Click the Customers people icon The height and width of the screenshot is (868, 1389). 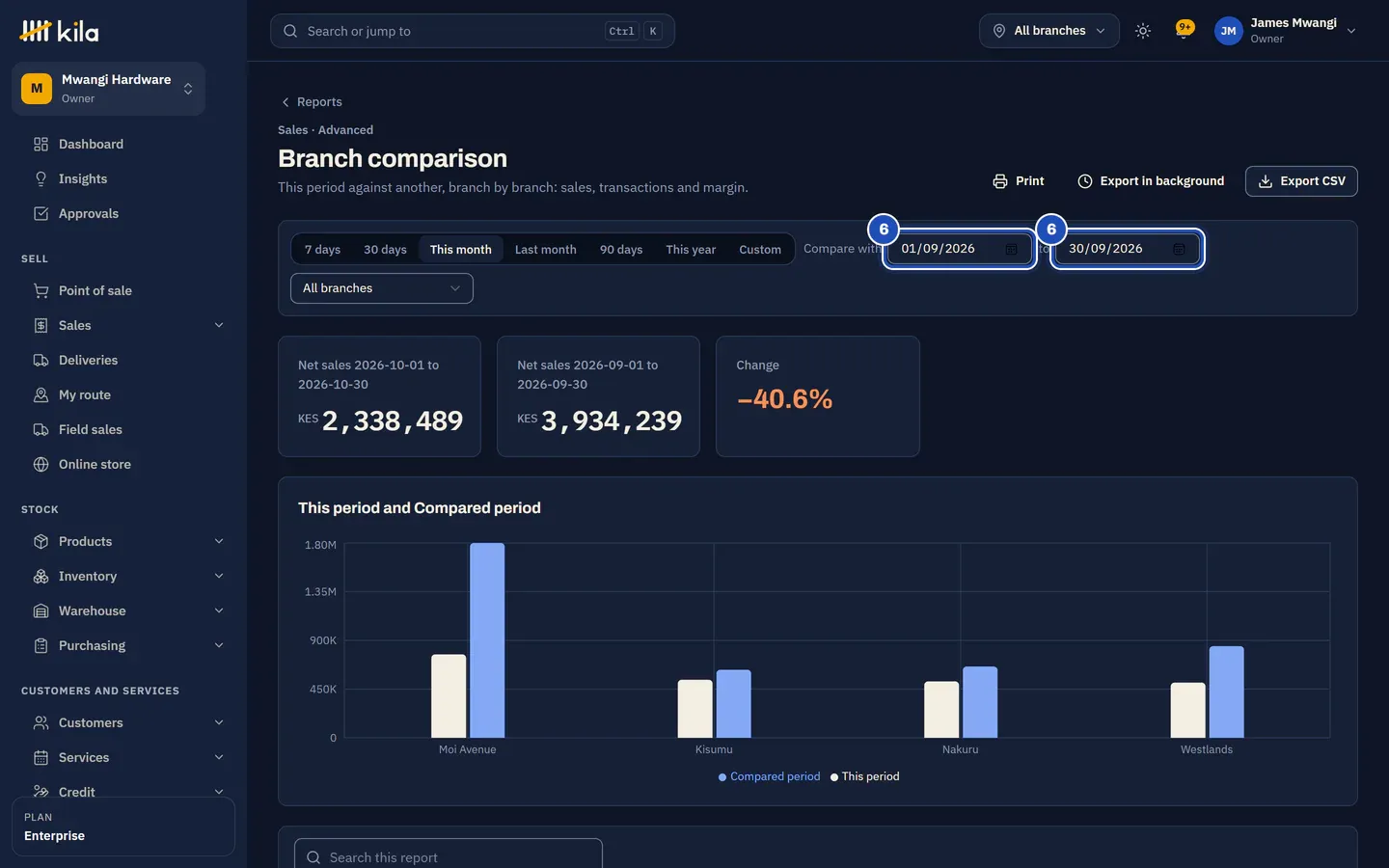click(x=41, y=722)
